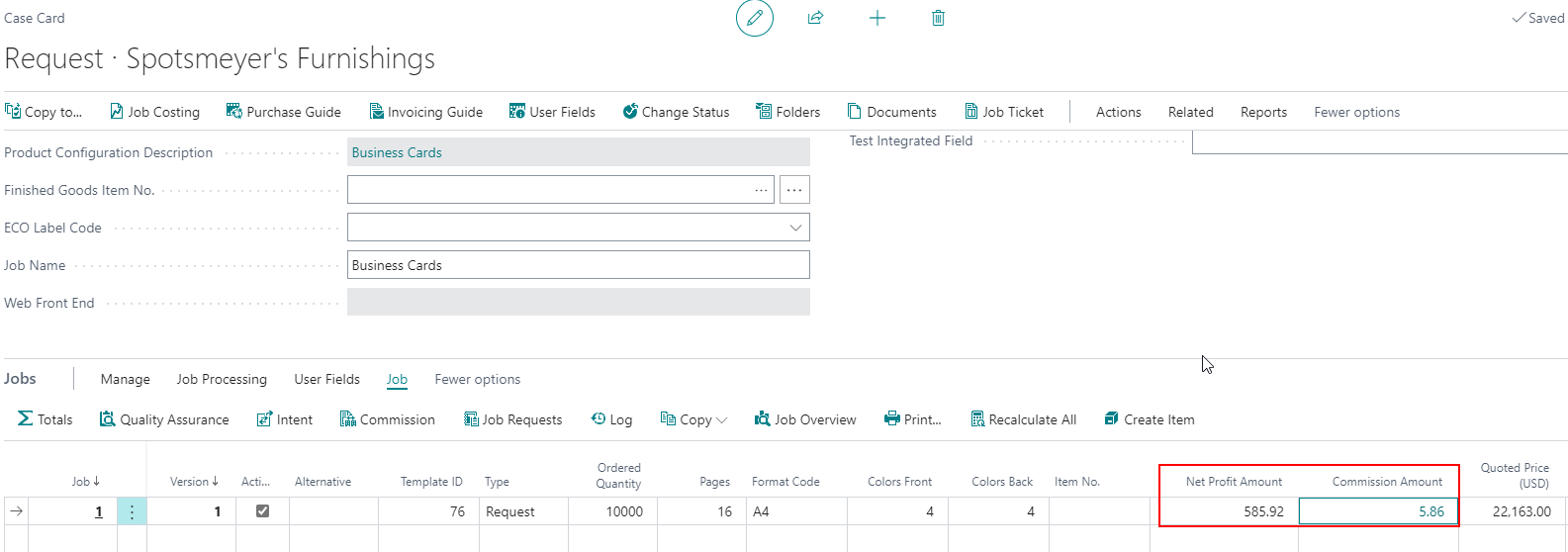This screenshot has width=1568, height=552.
Task: Open the Job Processing tab
Action: click(x=222, y=379)
